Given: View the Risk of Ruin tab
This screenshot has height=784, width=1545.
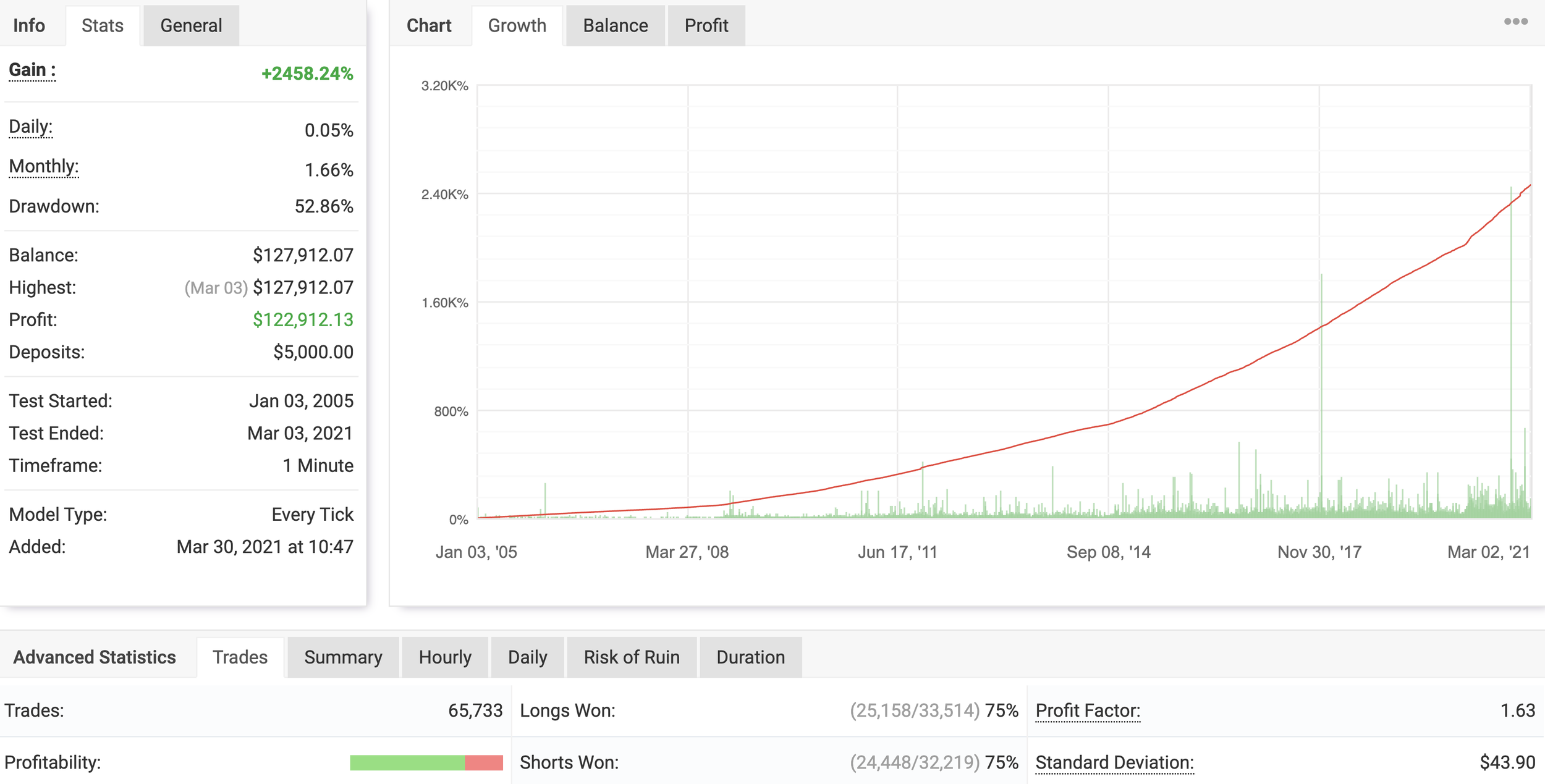Looking at the screenshot, I should point(631,657).
